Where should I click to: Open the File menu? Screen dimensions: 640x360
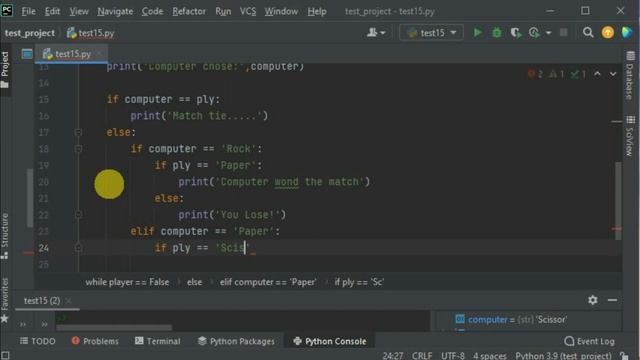[28, 11]
